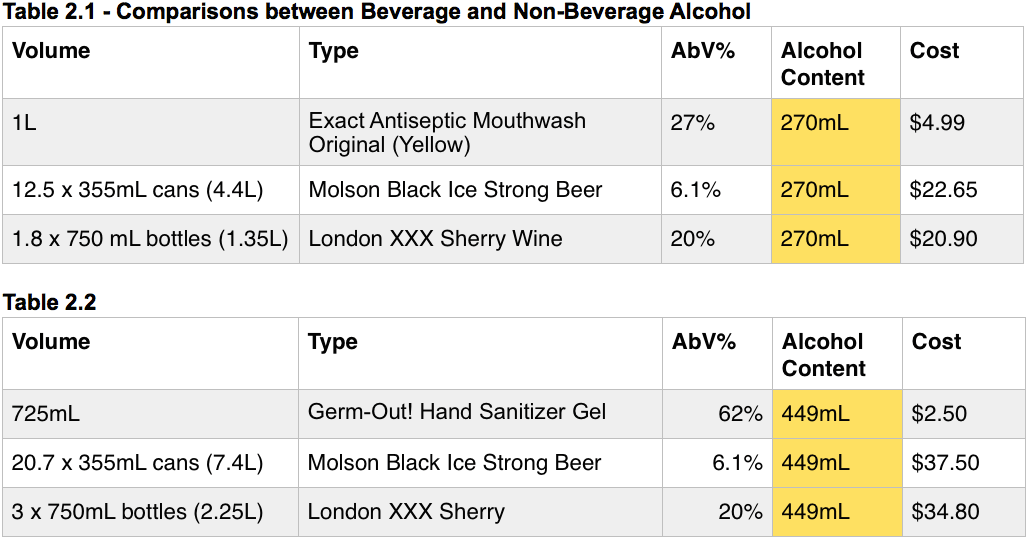Click the Table 2.2 heading
This screenshot has height=543, width=1031.
[49, 302]
